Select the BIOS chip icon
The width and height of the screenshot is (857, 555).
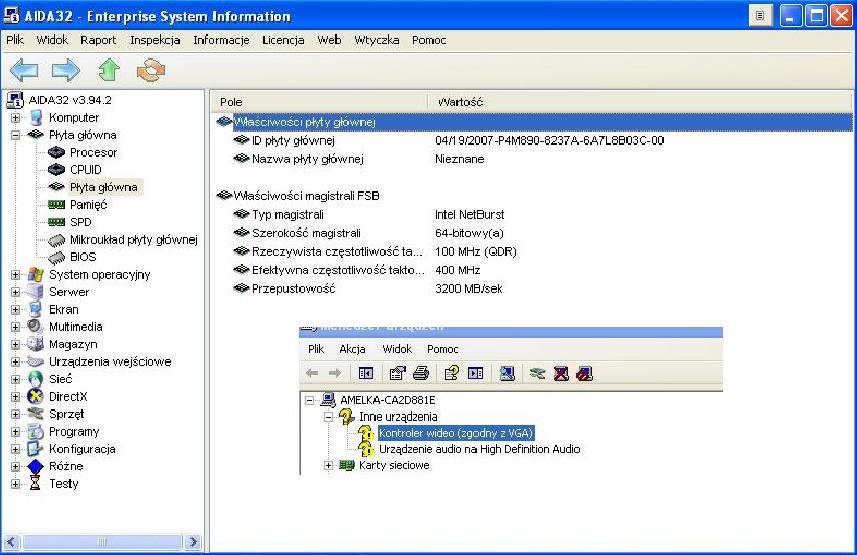click(x=56, y=257)
